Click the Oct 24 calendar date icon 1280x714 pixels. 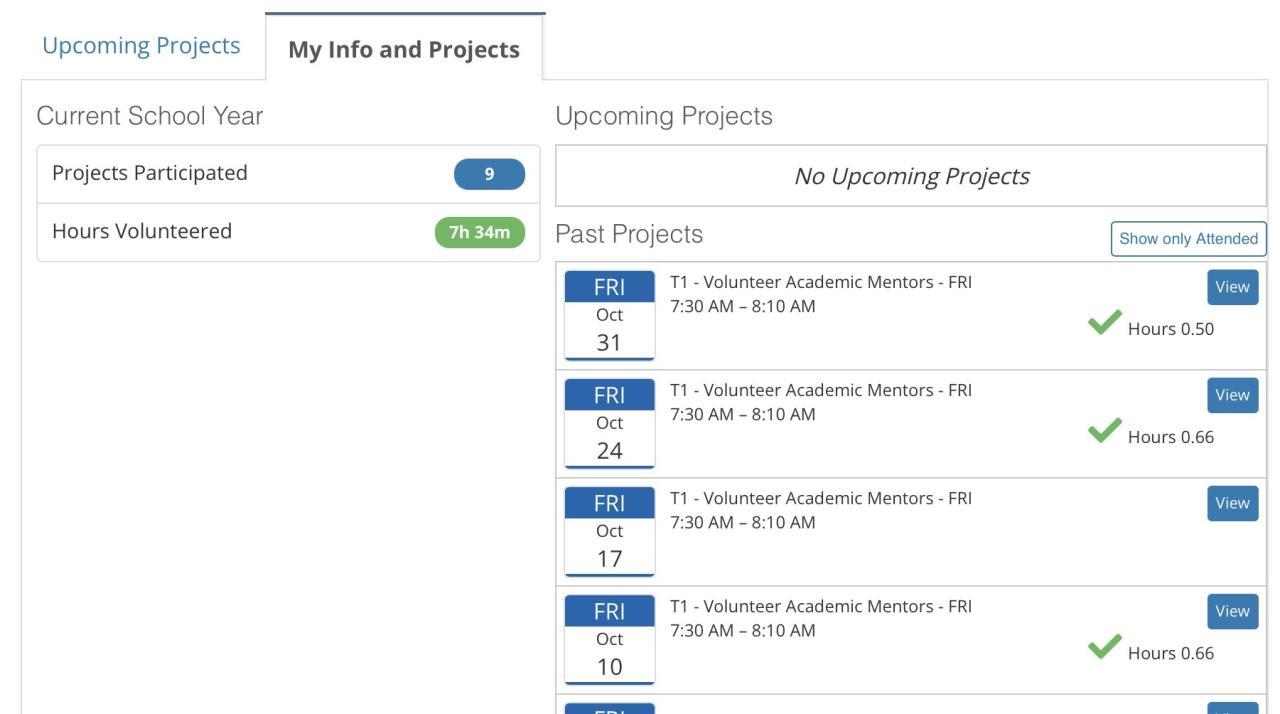pyautogui.click(x=609, y=423)
